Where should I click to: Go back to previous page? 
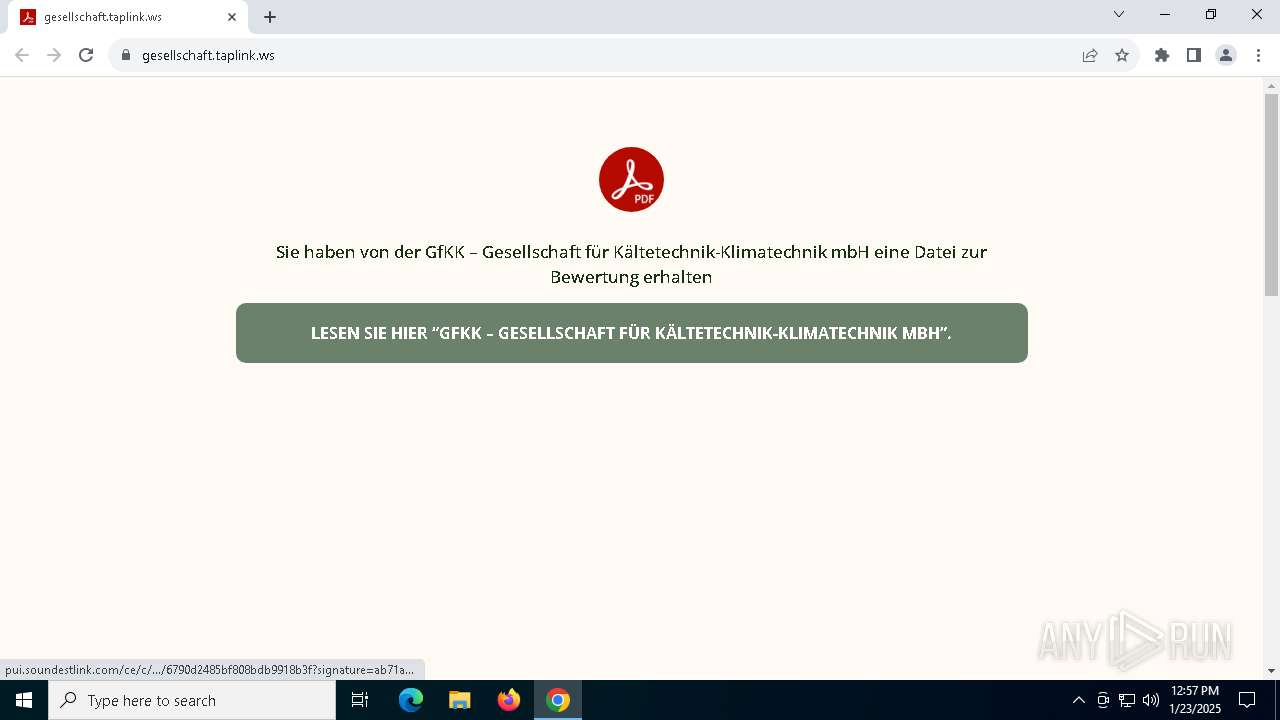pos(22,55)
